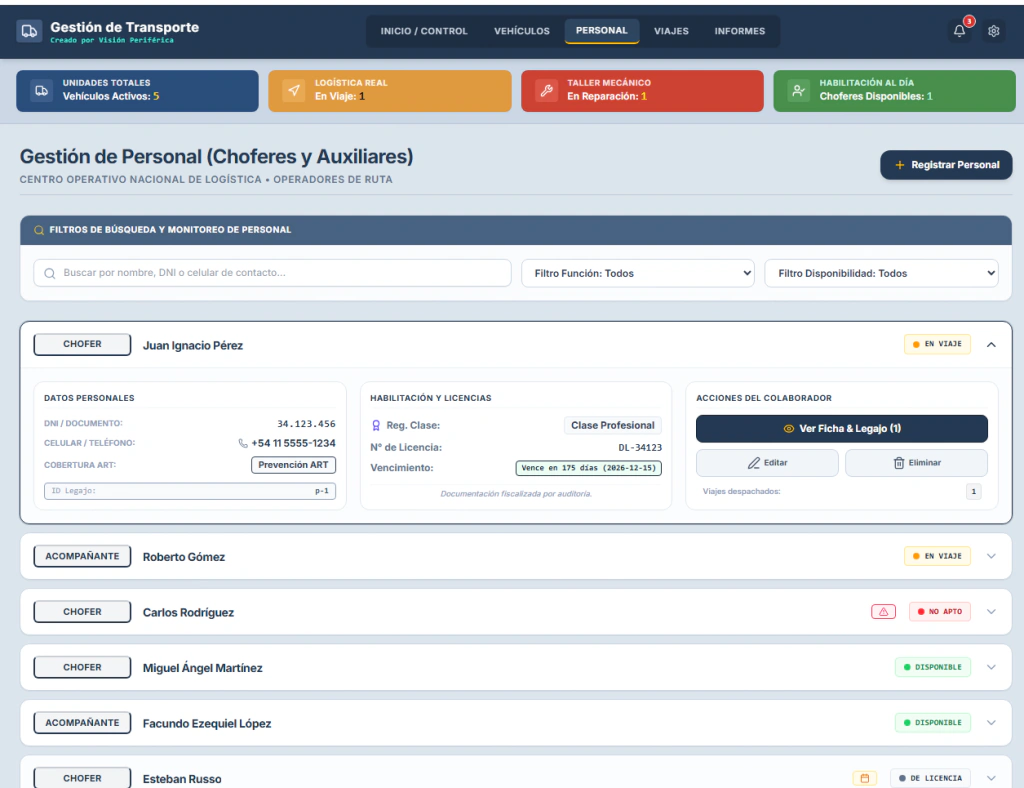Click the name Esteban Russo
Screen dimensions: 1024x788
pos(182,779)
